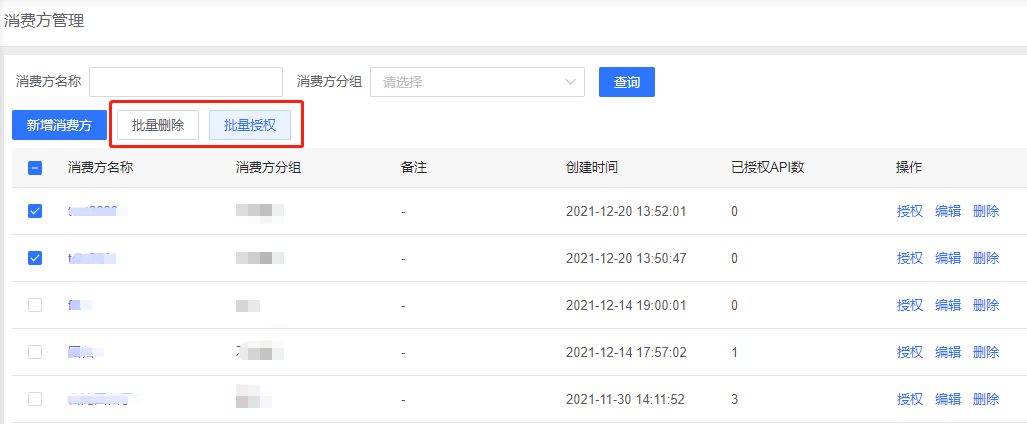Click 删除 for the 17:57:02 row
The image size is (1027, 424).
[x=986, y=352]
